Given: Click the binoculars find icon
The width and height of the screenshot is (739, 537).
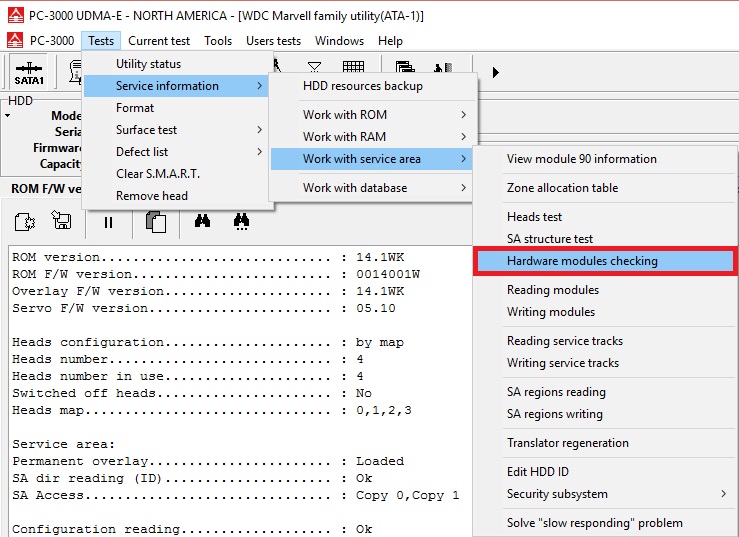Looking at the screenshot, I should 202,220.
